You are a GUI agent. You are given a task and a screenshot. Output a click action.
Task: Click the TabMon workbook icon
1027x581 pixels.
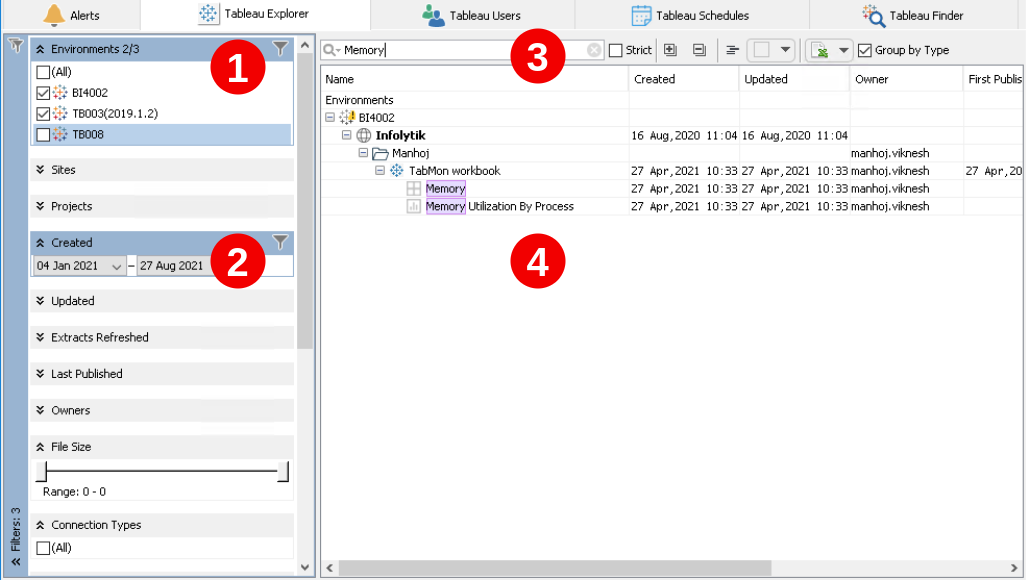point(397,171)
